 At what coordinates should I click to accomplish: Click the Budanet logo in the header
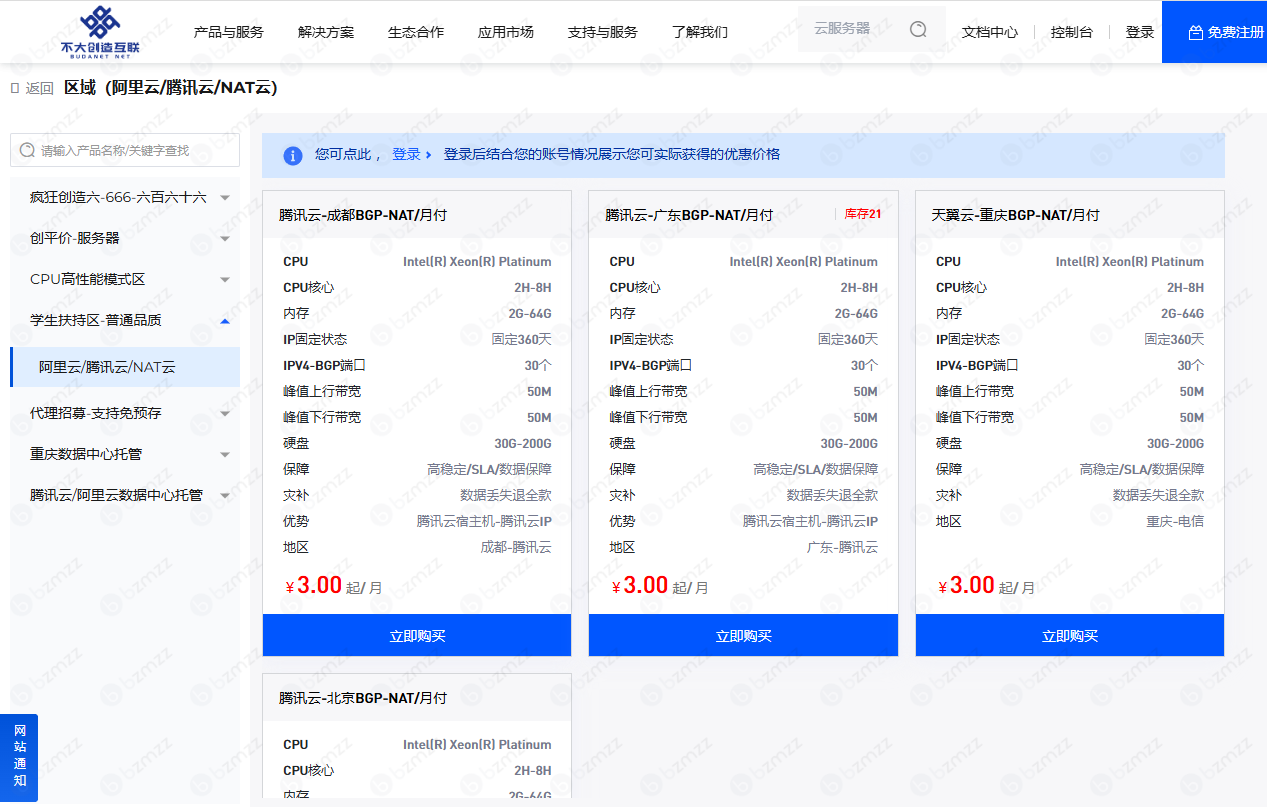(x=98, y=32)
